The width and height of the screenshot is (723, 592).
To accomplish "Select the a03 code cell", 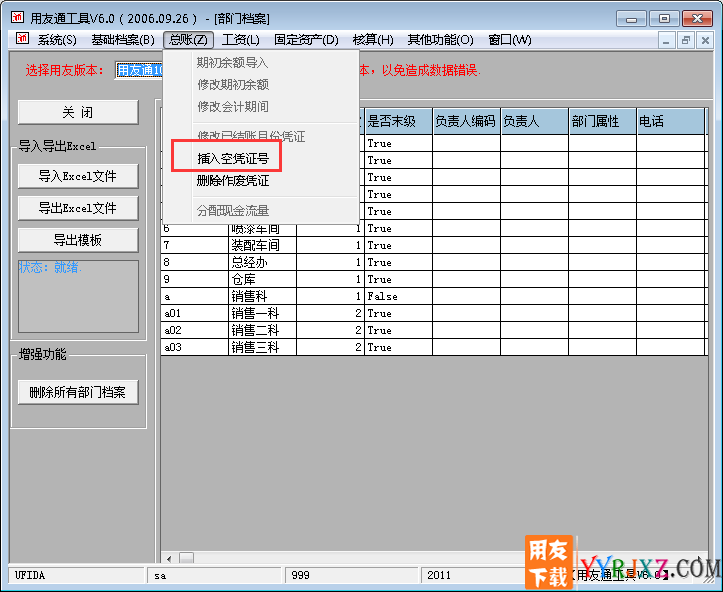I will pyautogui.click(x=194, y=347).
